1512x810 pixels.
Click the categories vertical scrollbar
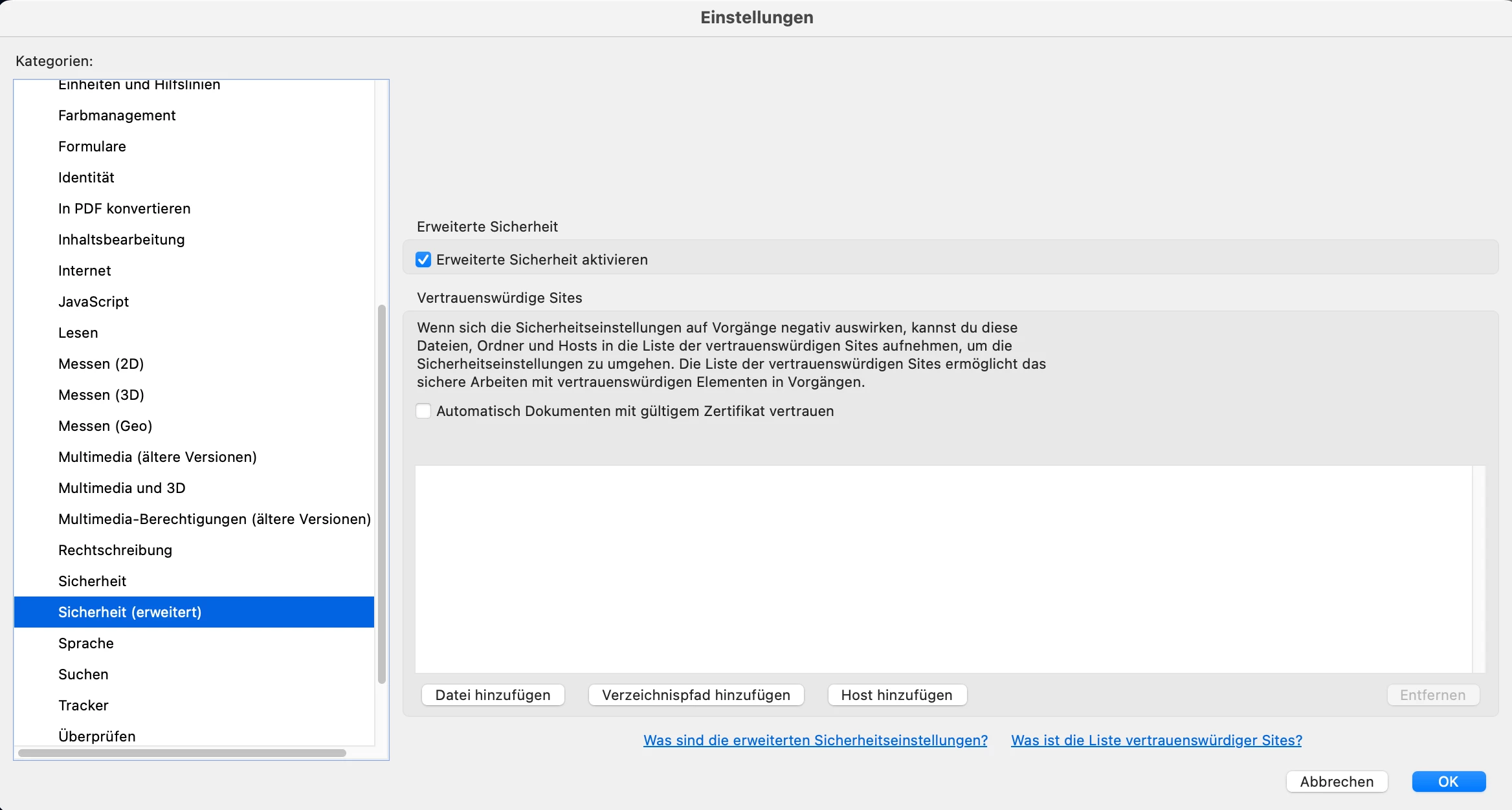pyautogui.click(x=382, y=492)
